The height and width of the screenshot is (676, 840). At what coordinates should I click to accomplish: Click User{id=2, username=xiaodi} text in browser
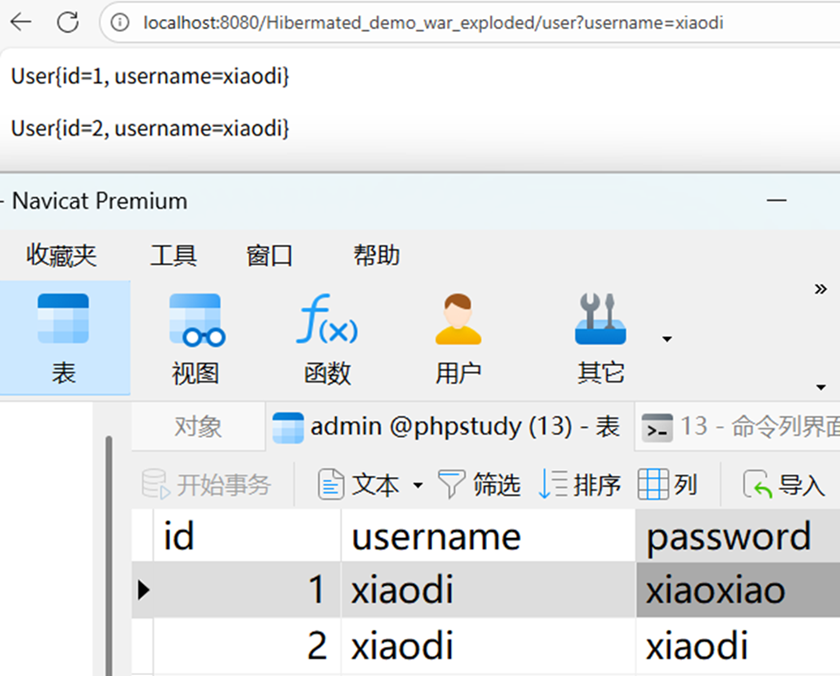150,129
